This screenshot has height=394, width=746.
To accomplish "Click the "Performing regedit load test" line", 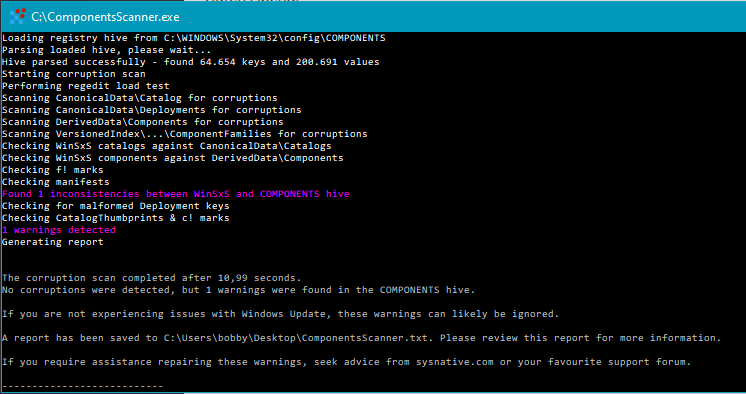I will point(86,86).
